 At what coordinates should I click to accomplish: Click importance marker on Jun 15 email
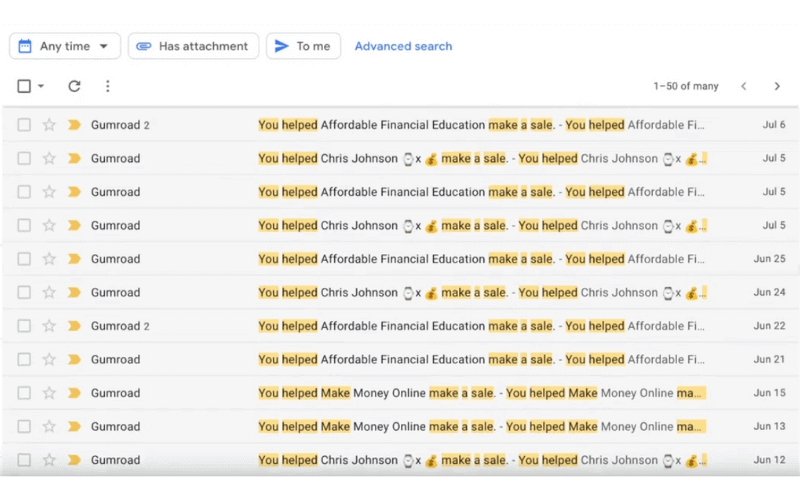[x=74, y=393]
